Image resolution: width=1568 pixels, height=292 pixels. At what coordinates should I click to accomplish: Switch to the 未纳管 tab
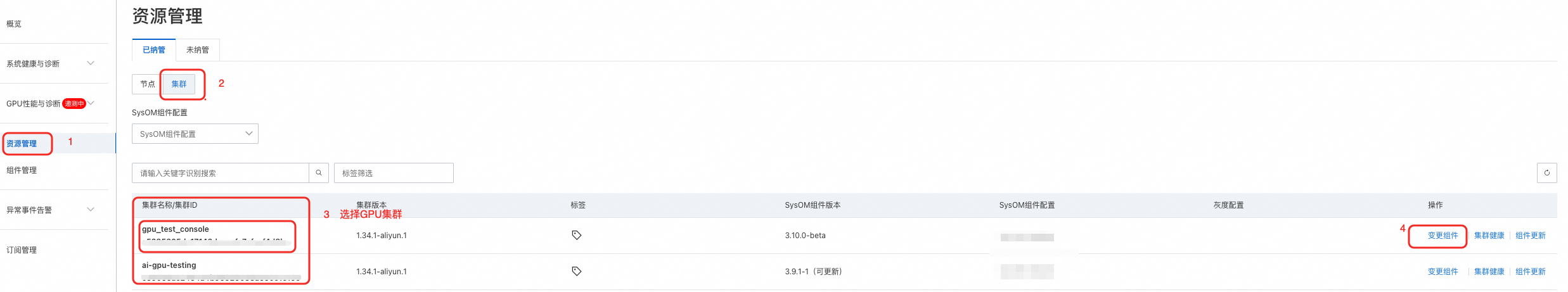197,50
